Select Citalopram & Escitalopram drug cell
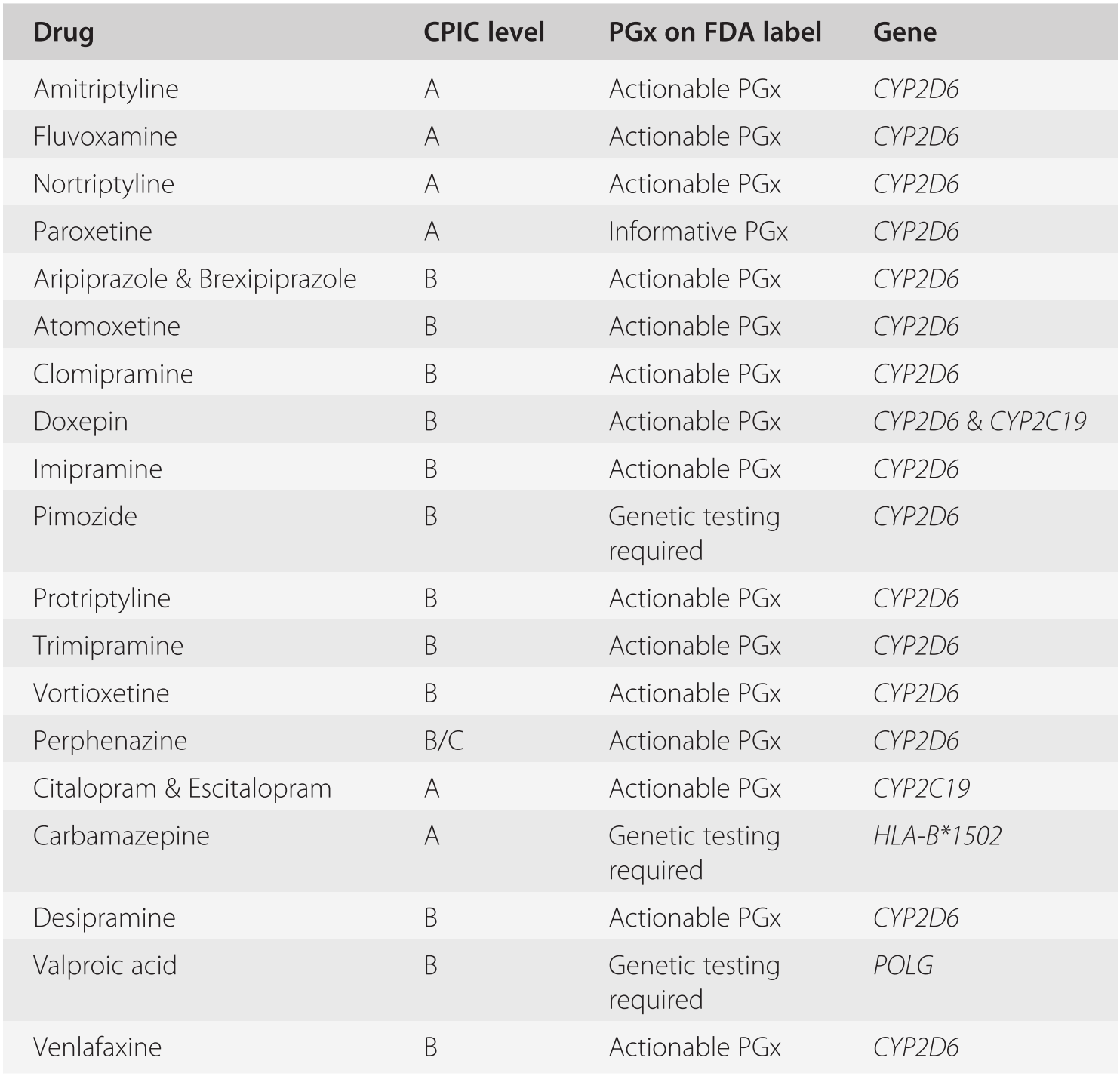The height and width of the screenshot is (1079, 1120). [183, 788]
